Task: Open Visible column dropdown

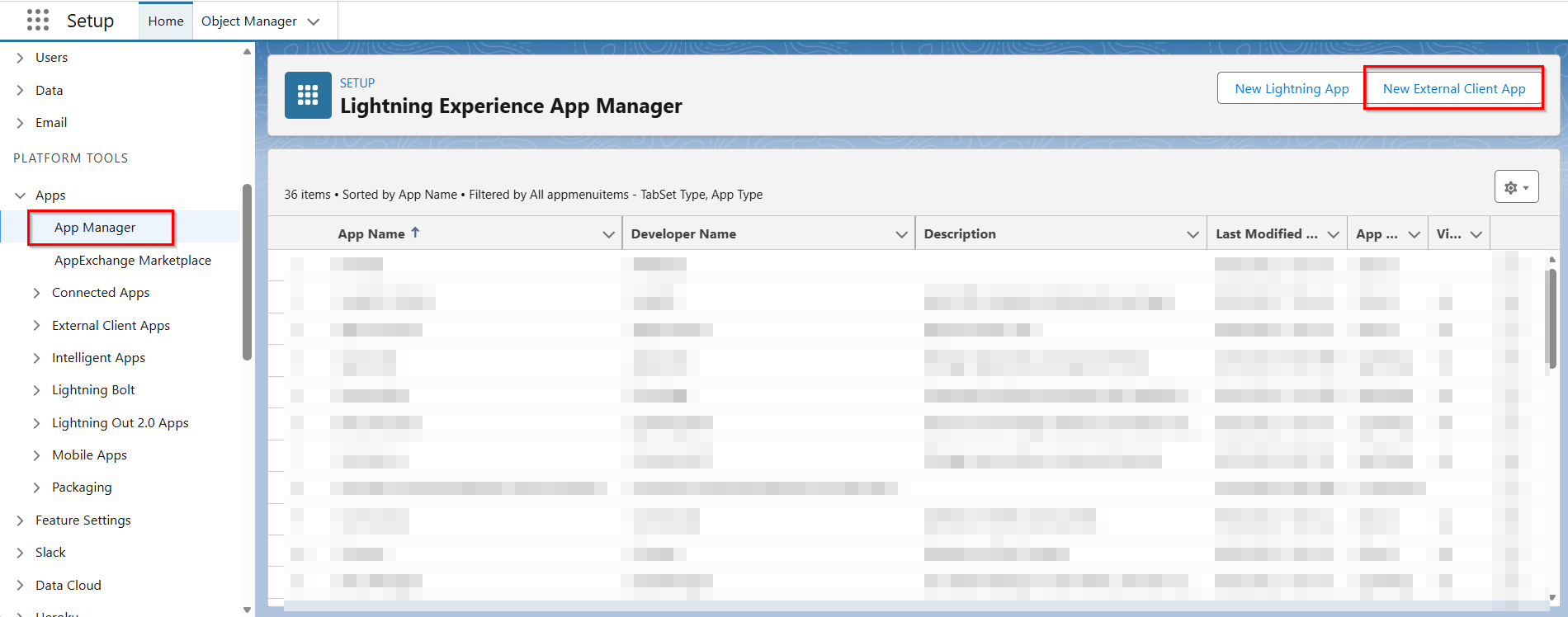Action: (1476, 234)
